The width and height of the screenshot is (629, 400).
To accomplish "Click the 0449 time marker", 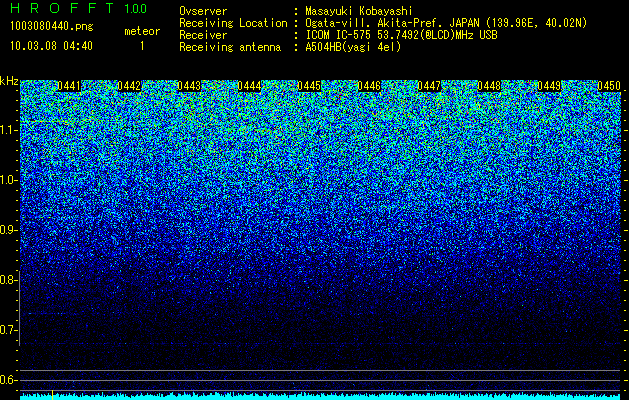I will point(549,86).
